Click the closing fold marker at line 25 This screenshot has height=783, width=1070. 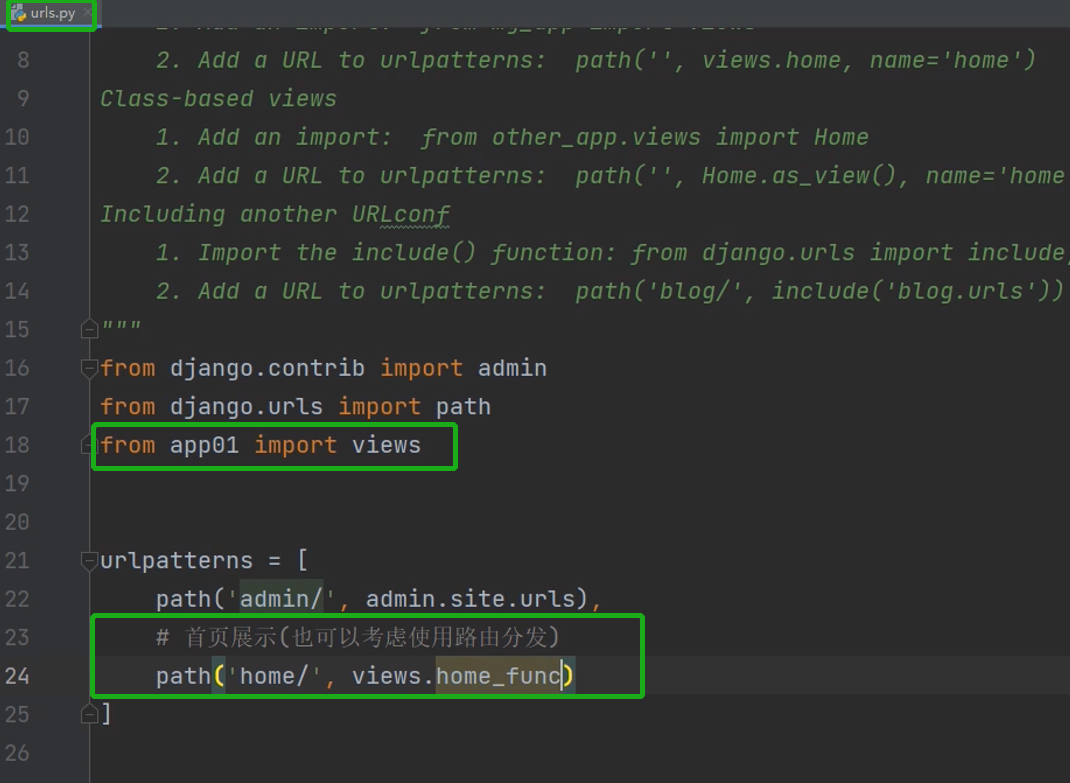89,714
